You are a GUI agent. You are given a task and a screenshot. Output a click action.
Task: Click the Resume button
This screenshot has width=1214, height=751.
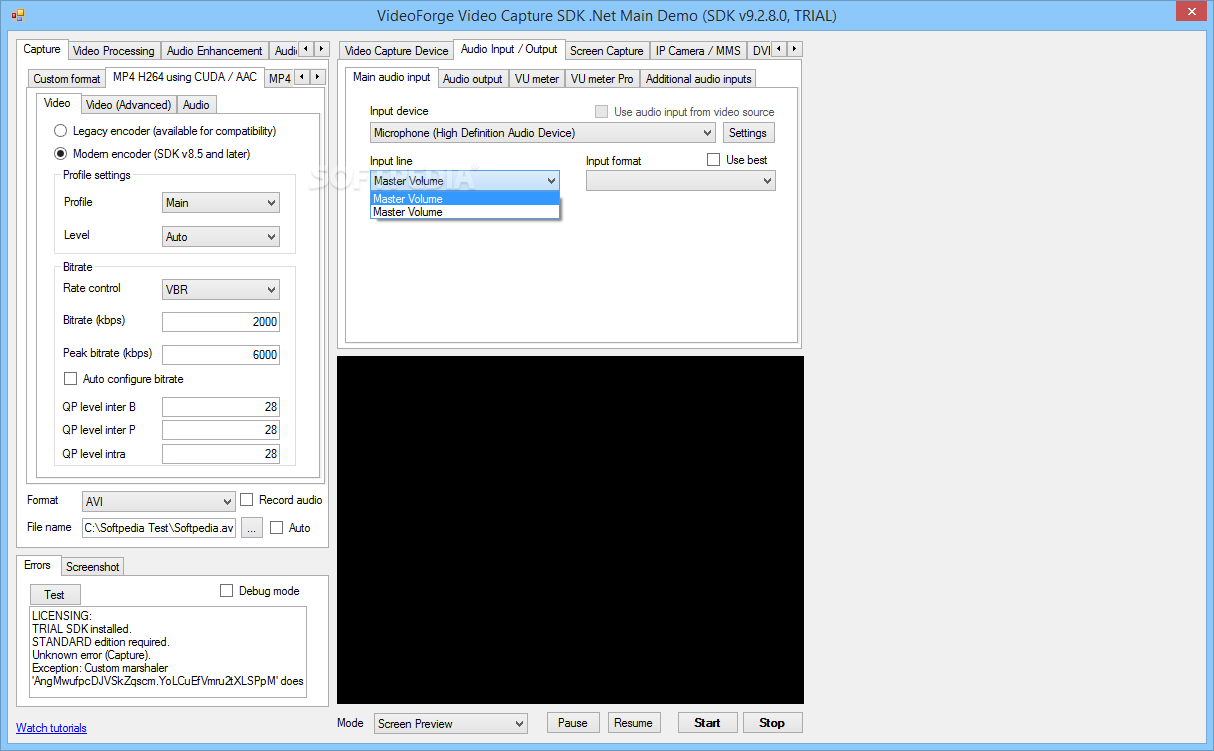(633, 723)
